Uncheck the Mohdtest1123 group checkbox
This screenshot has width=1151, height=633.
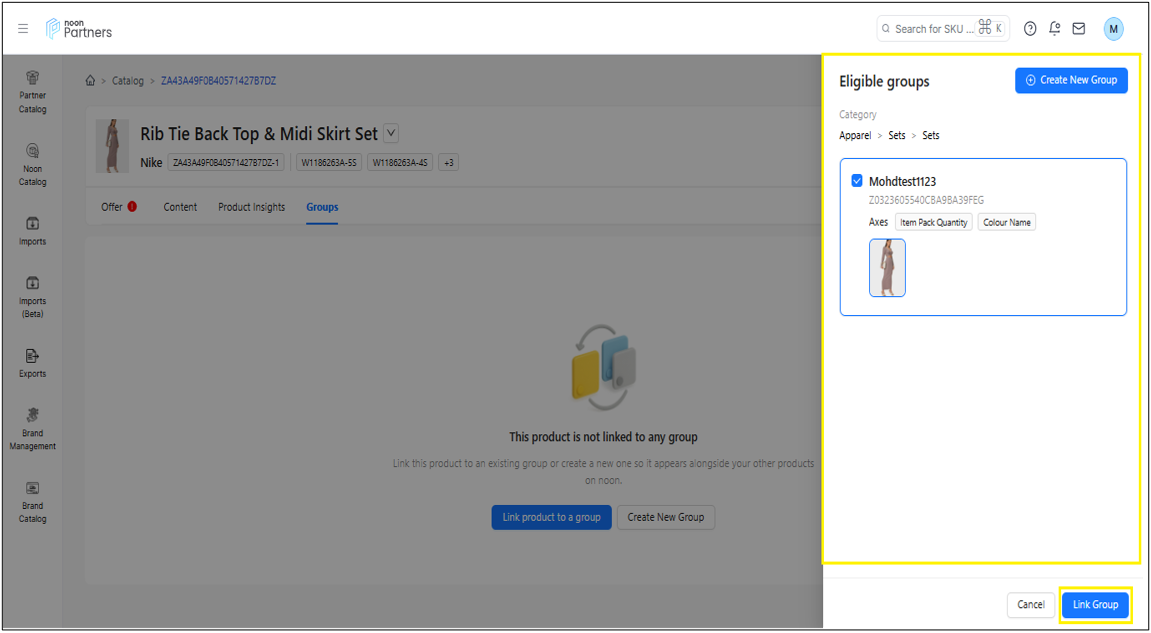point(857,181)
